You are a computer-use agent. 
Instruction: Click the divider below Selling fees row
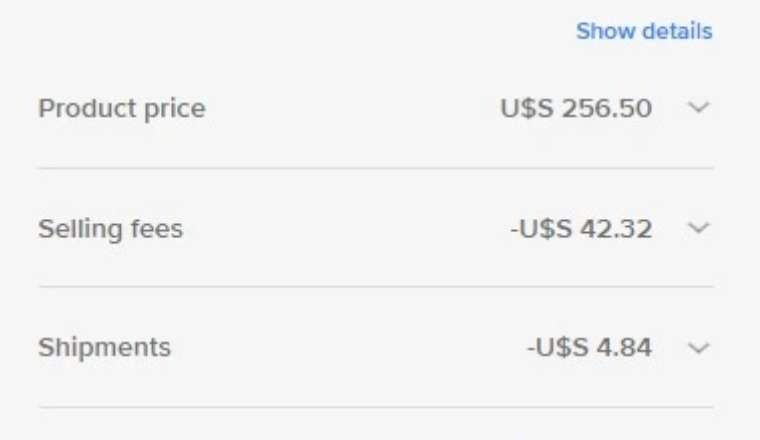point(376,287)
